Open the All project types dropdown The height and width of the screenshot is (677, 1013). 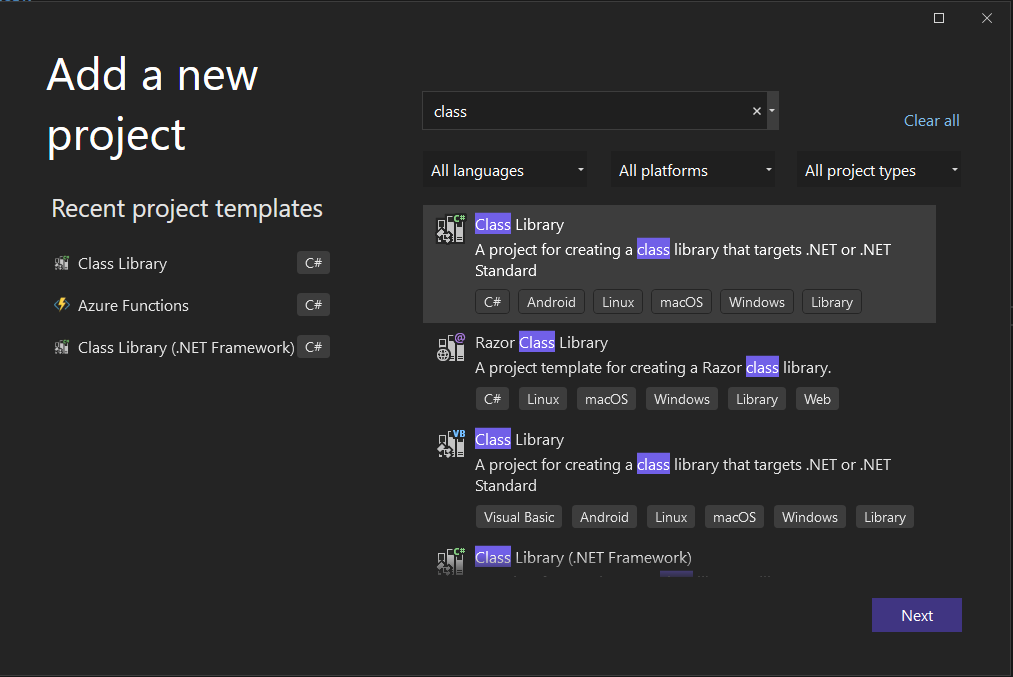click(x=879, y=170)
